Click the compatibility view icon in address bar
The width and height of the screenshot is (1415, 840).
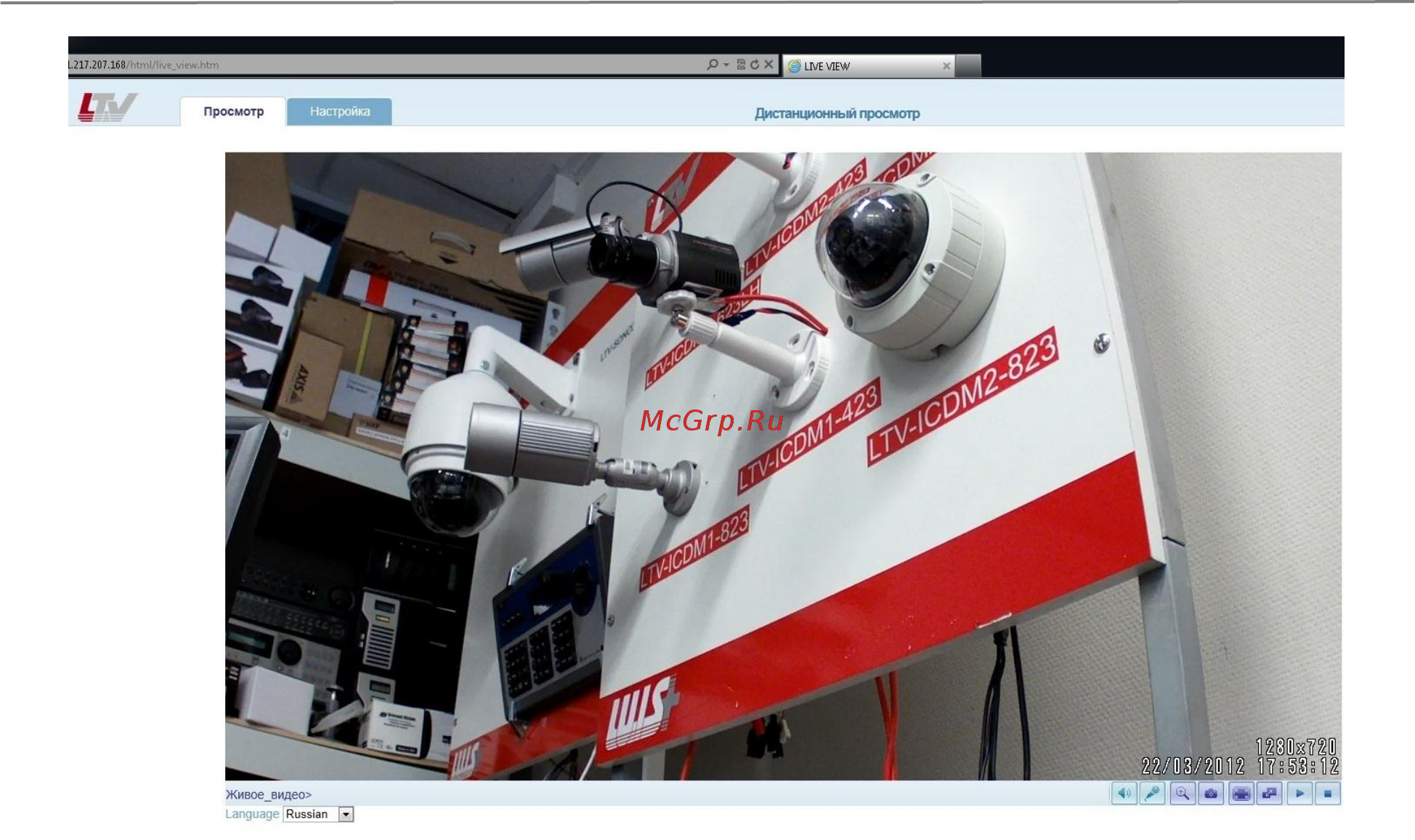click(x=741, y=65)
